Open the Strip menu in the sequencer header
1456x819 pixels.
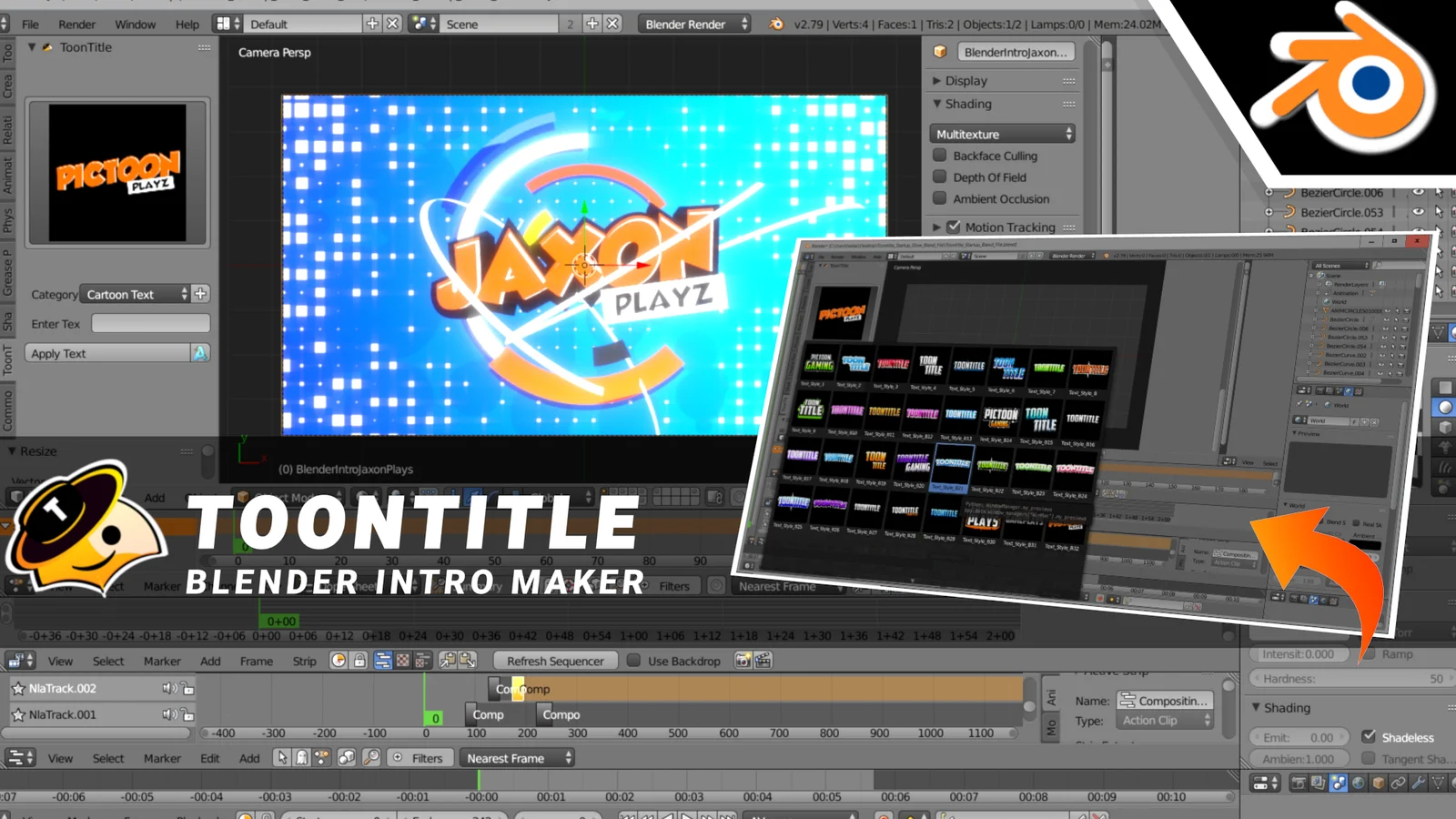tap(304, 662)
